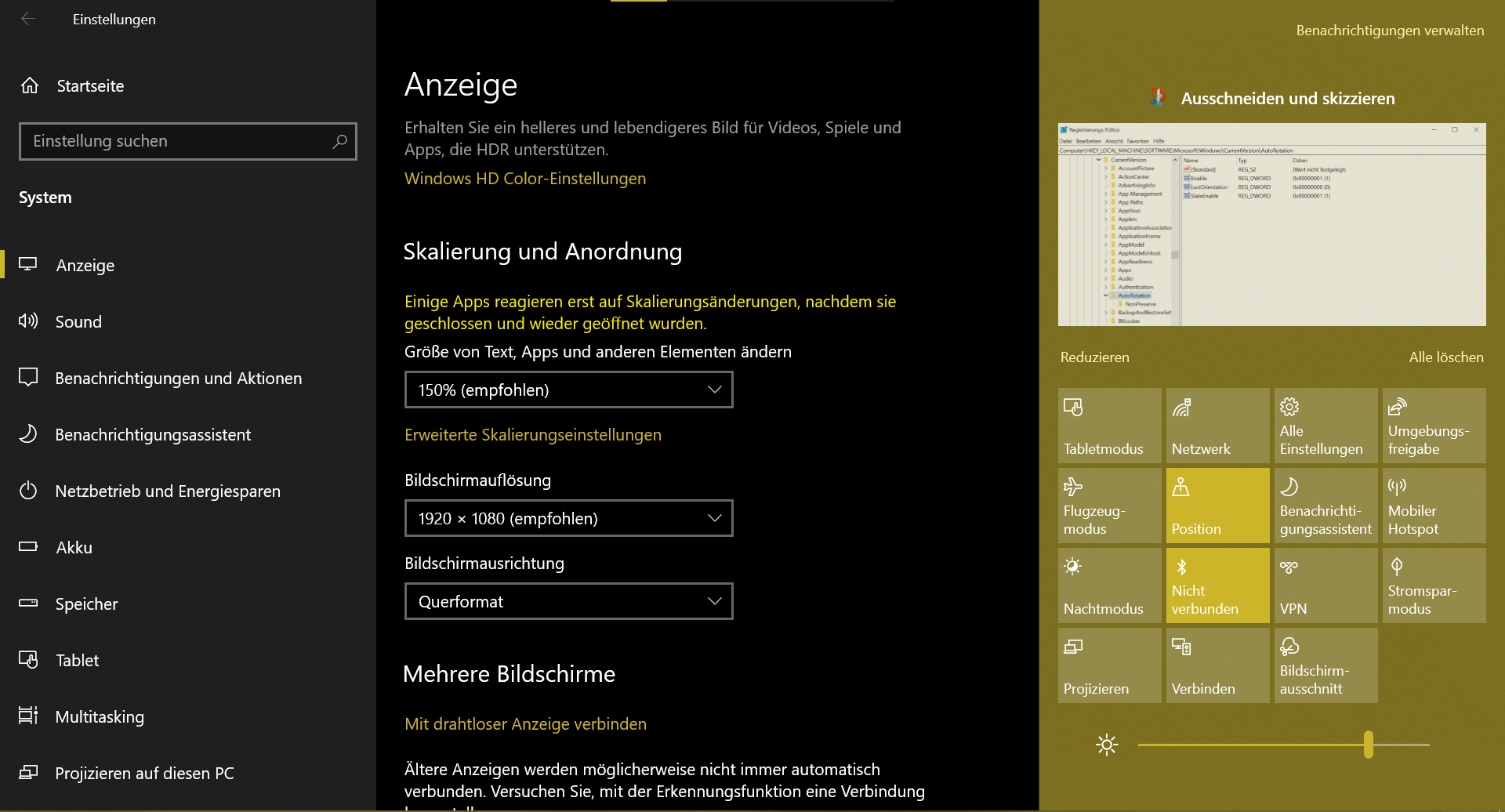
Task: Toggle Nachtmodus tile
Action: [1110, 585]
